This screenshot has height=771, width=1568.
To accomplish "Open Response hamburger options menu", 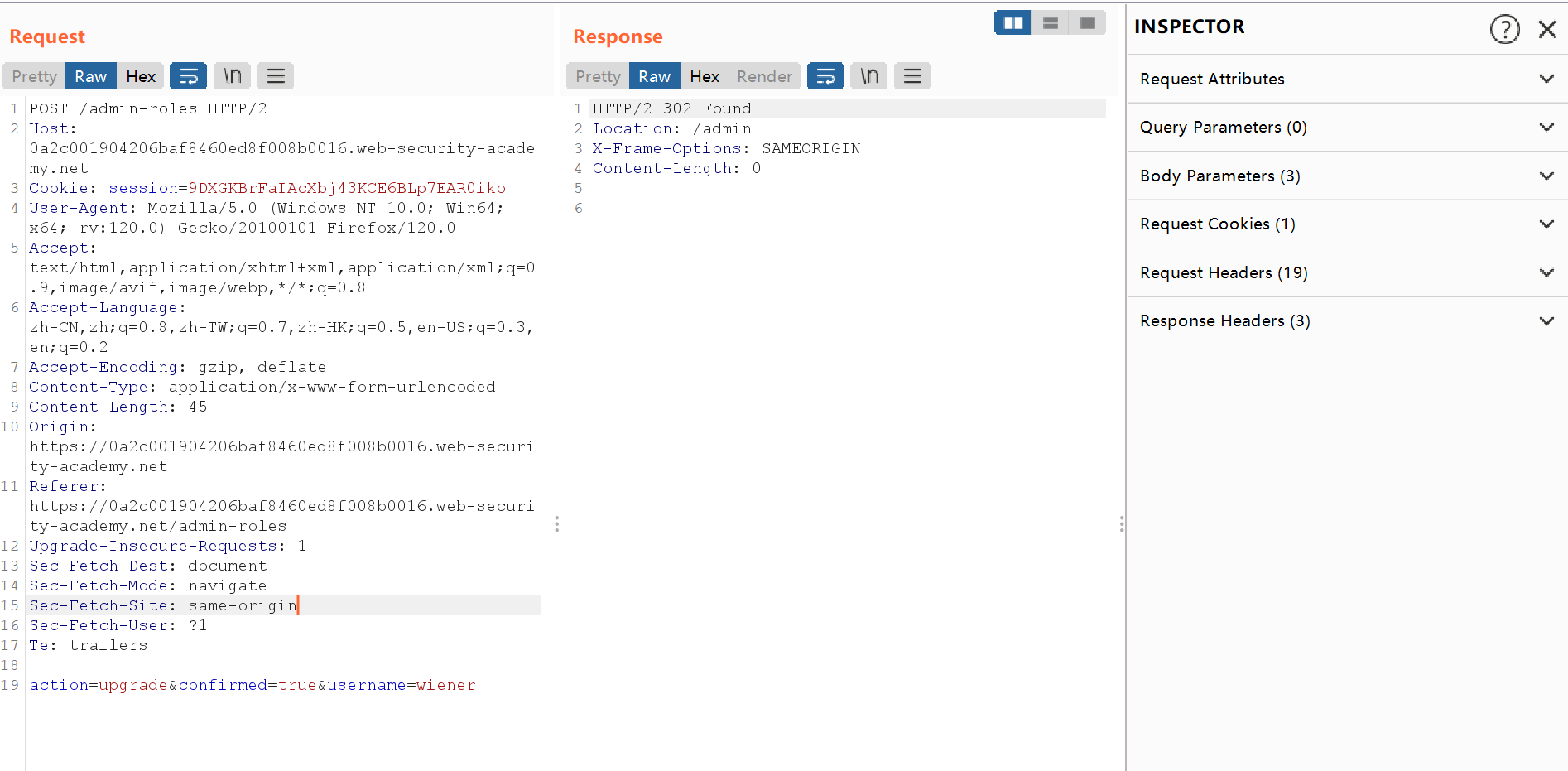I will (x=912, y=76).
